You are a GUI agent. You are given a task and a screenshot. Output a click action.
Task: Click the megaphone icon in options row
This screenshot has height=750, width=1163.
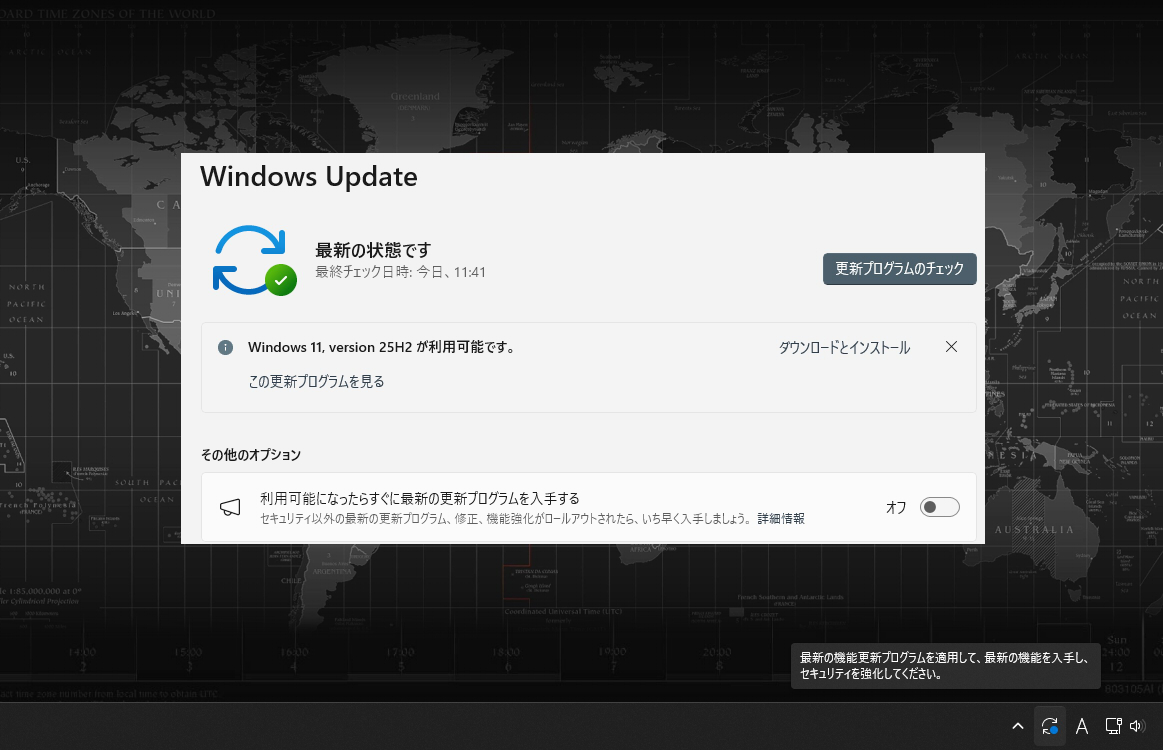[230, 507]
